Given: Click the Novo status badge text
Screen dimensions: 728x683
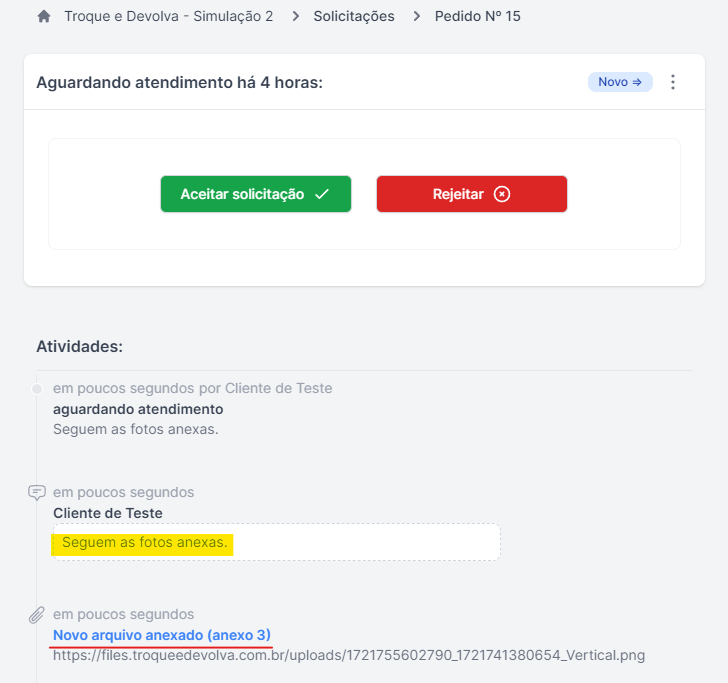Looking at the screenshot, I should [x=613, y=82].
